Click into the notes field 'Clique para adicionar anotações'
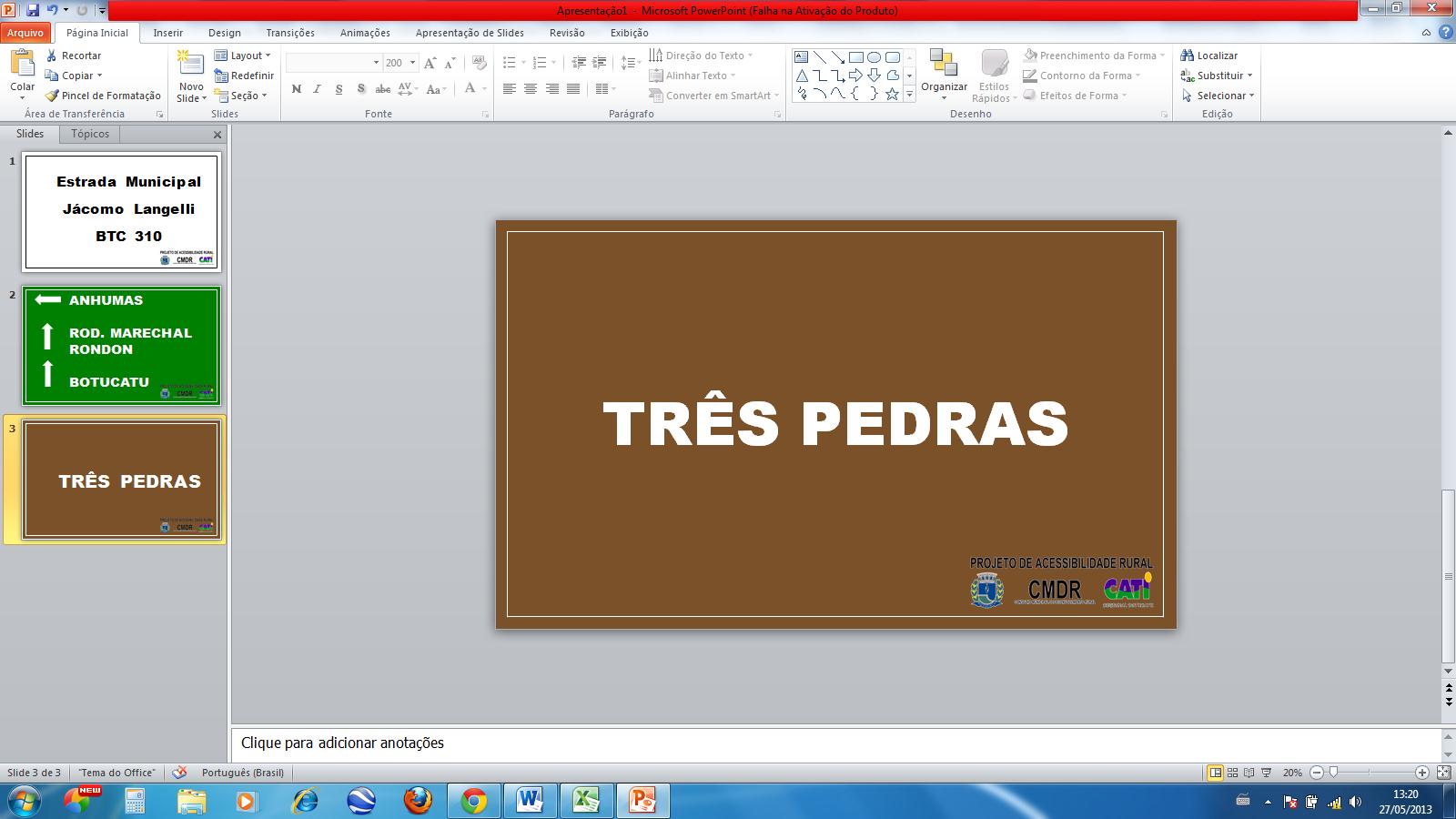Image resolution: width=1456 pixels, height=819 pixels. [x=835, y=743]
